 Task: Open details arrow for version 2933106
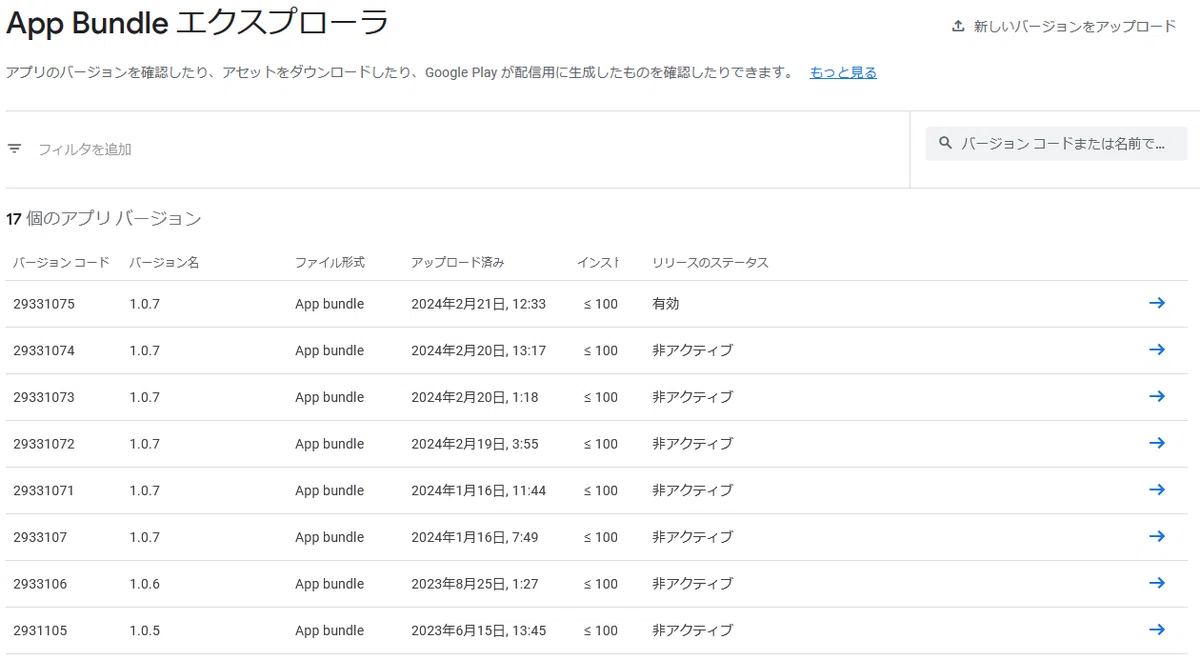(1157, 583)
